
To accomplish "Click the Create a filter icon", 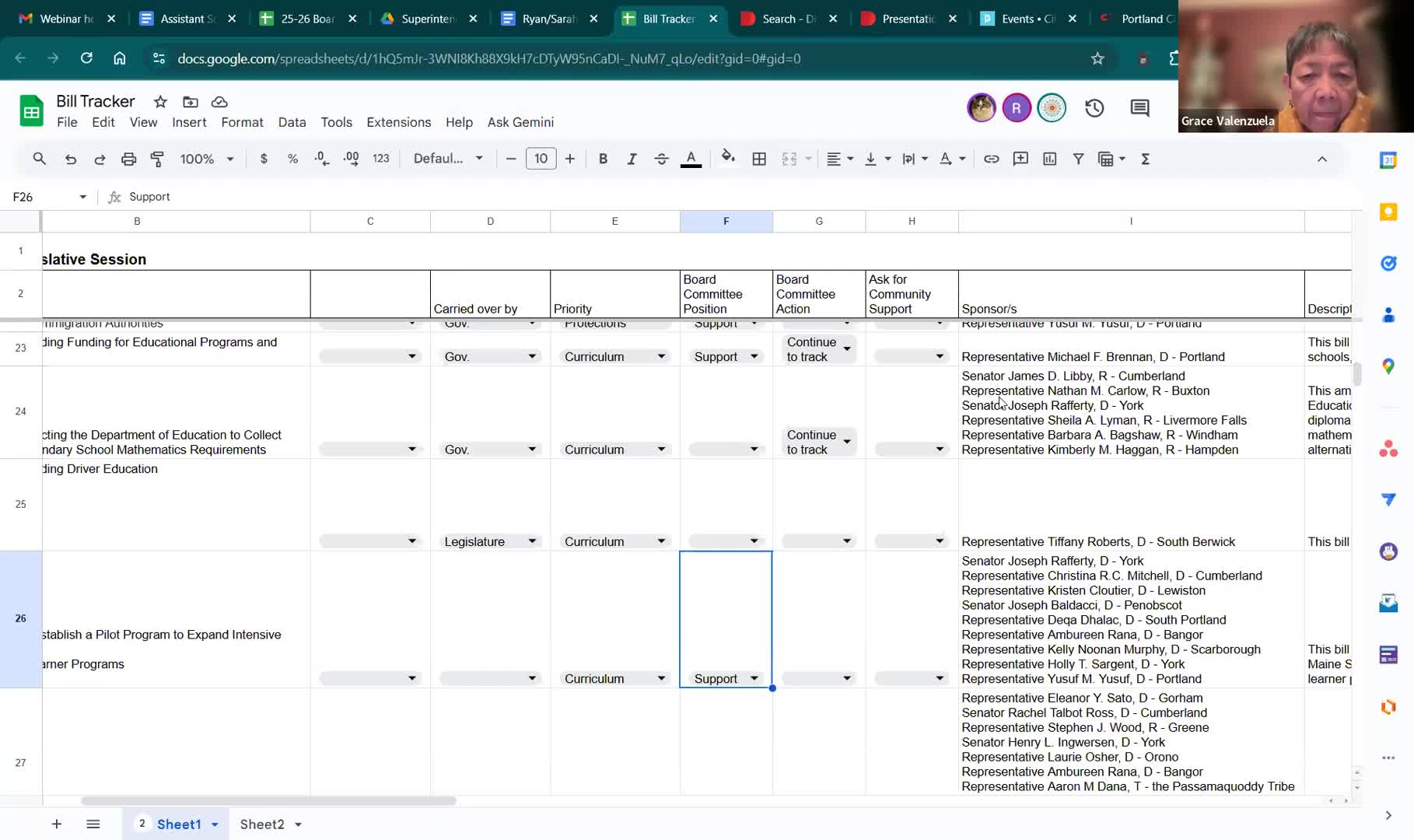I will click(x=1078, y=159).
